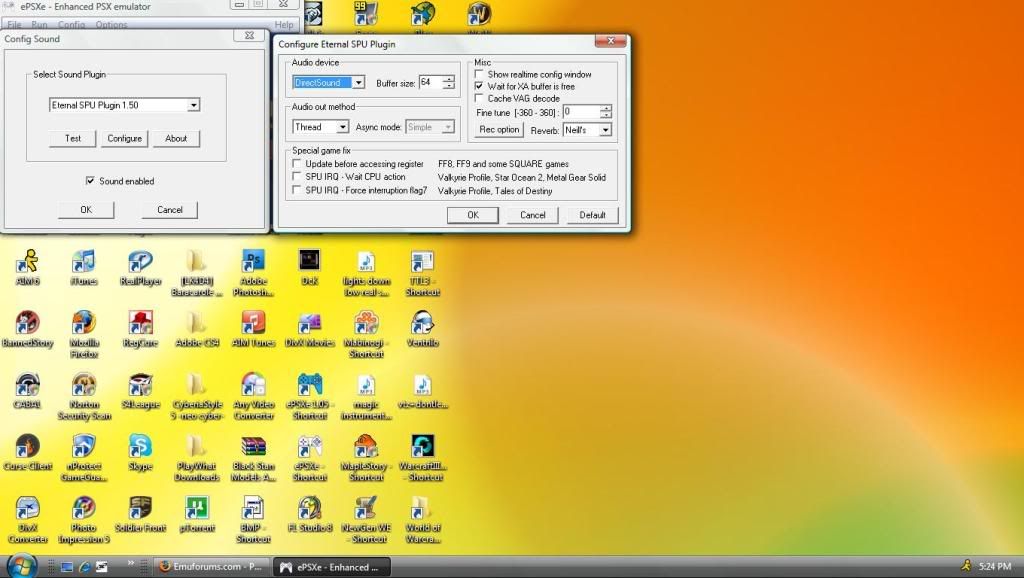1024x578 pixels.
Task: Open Mozilla Firefox desktop shortcut
Action: 84,334
